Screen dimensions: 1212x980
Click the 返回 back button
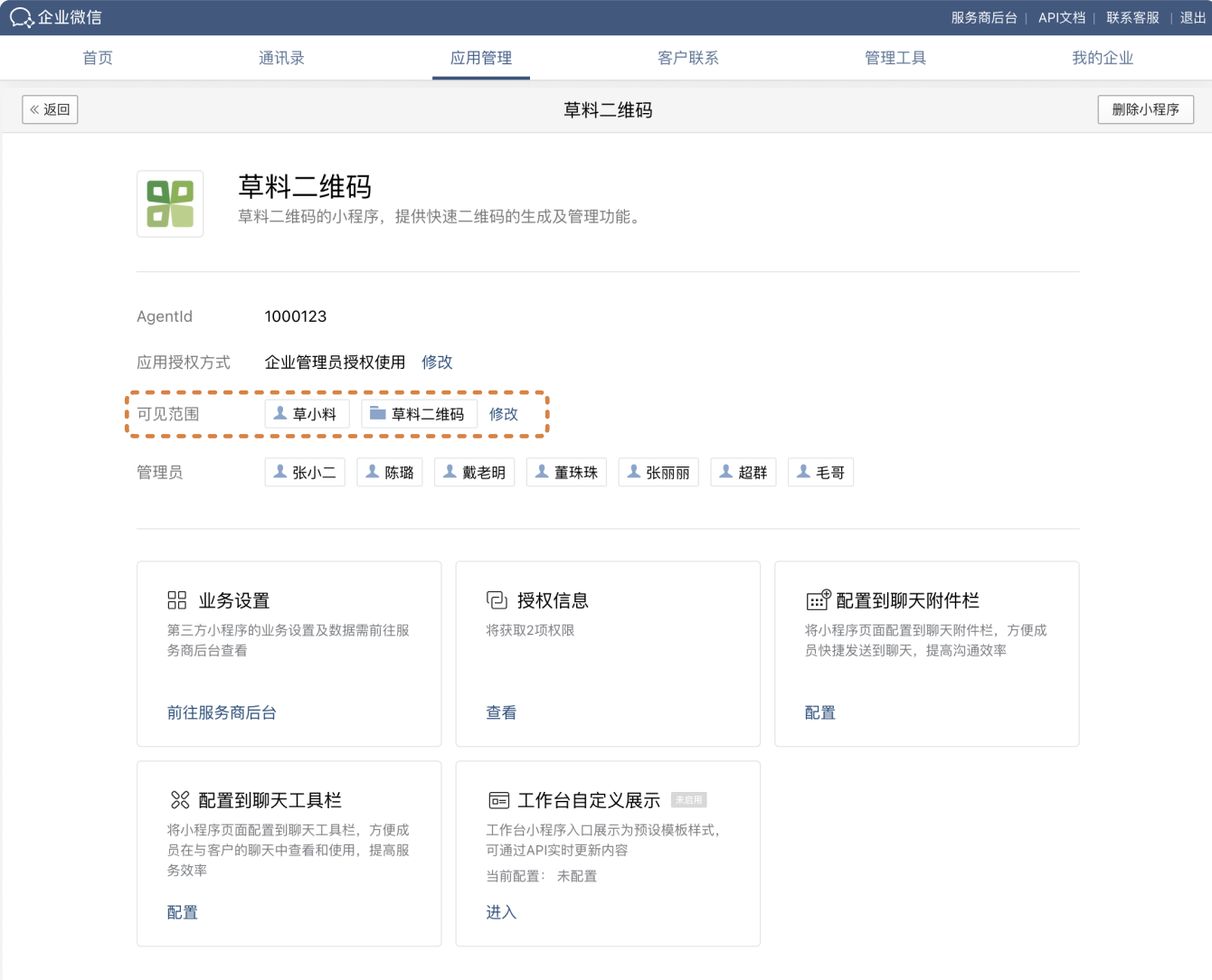[50, 109]
